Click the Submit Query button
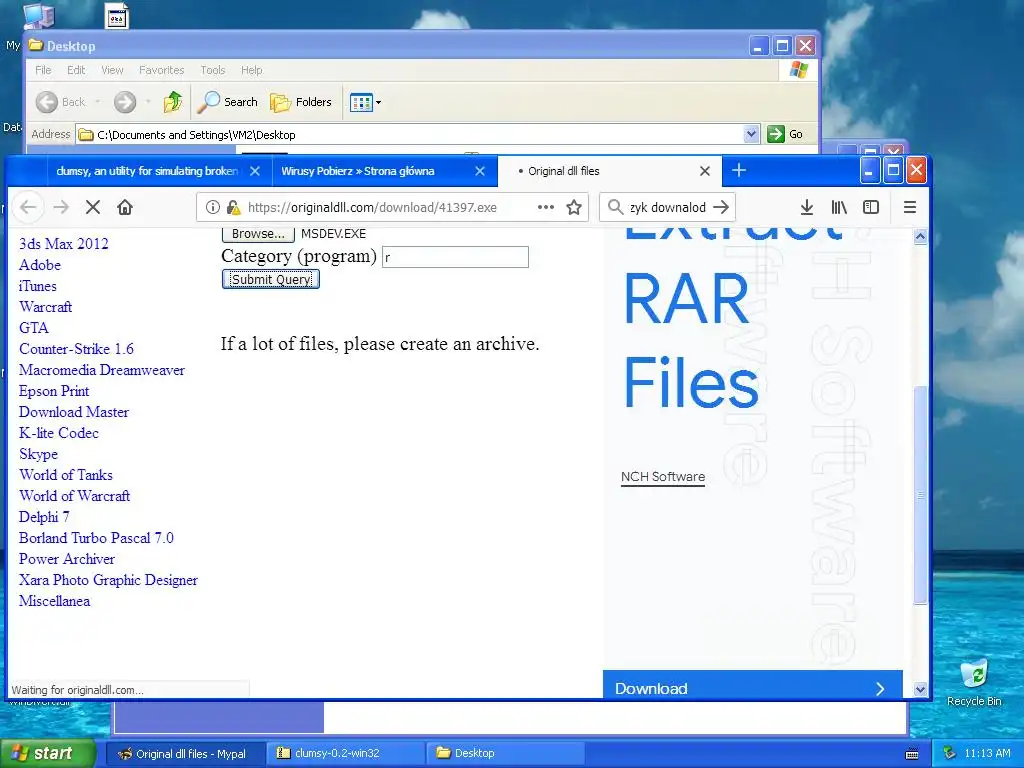The height and width of the screenshot is (768, 1024). click(x=270, y=280)
